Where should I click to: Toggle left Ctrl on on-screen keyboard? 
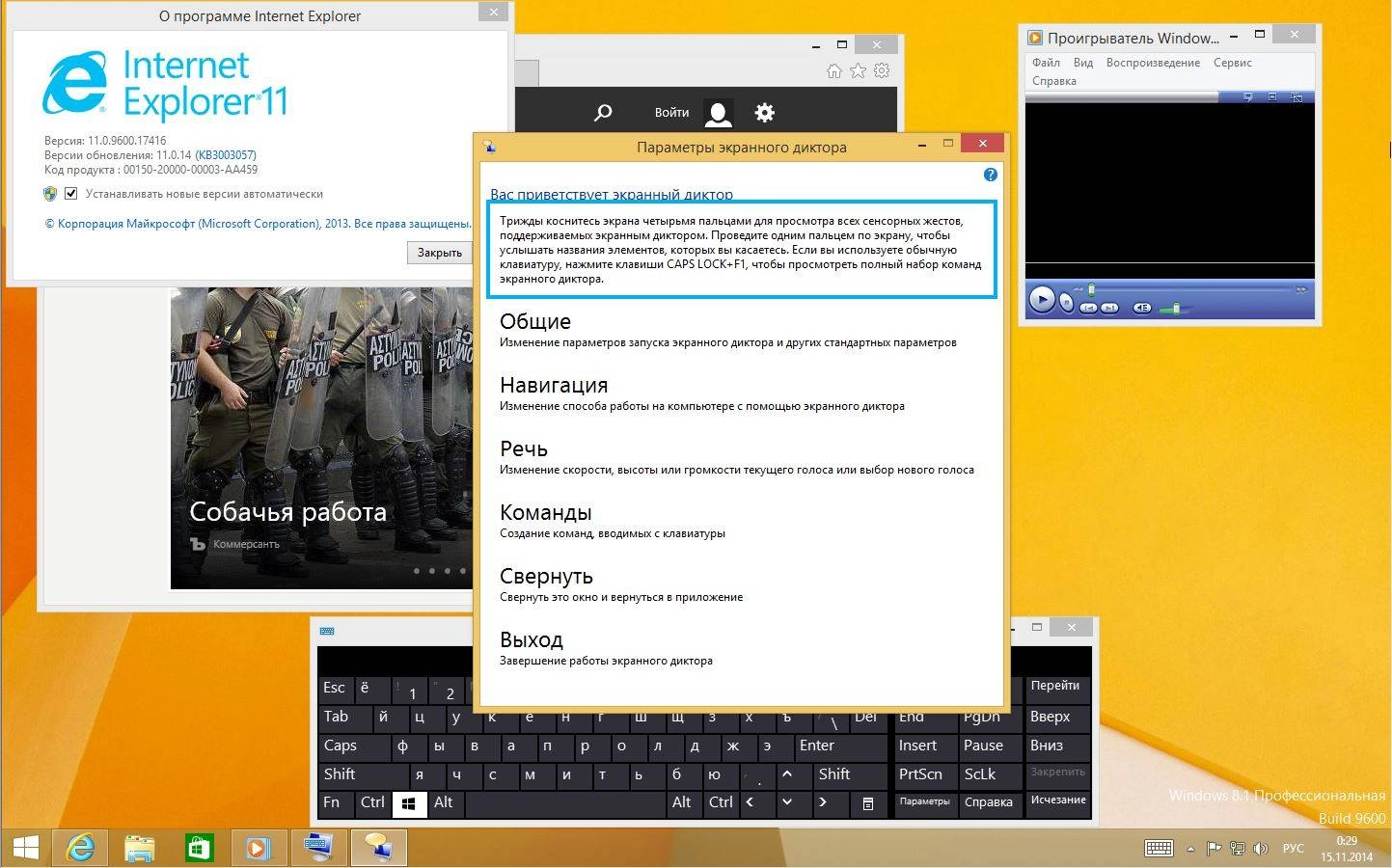(x=372, y=802)
